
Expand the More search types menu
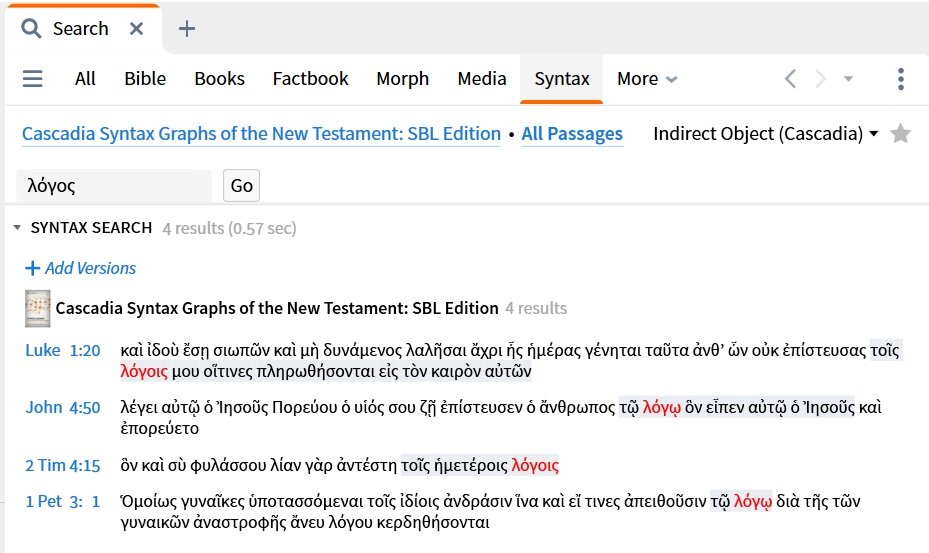tap(647, 79)
